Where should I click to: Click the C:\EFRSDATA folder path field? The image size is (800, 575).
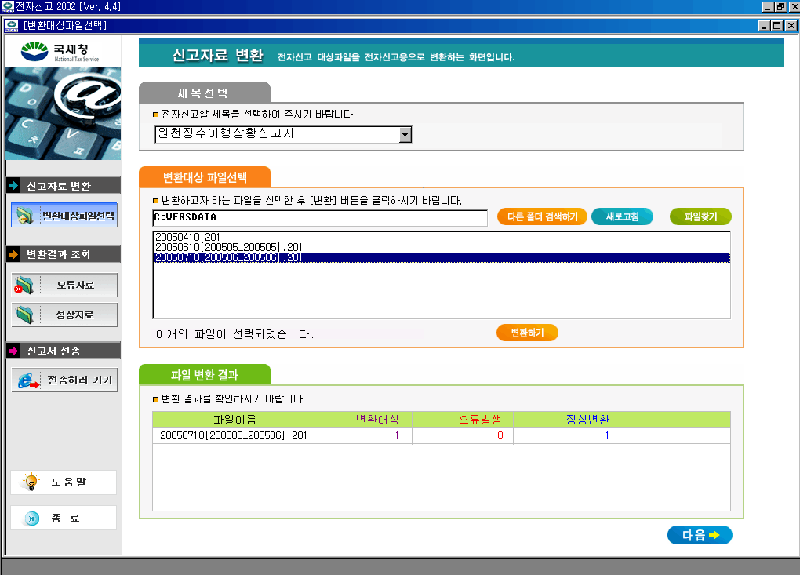click(x=319, y=217)
